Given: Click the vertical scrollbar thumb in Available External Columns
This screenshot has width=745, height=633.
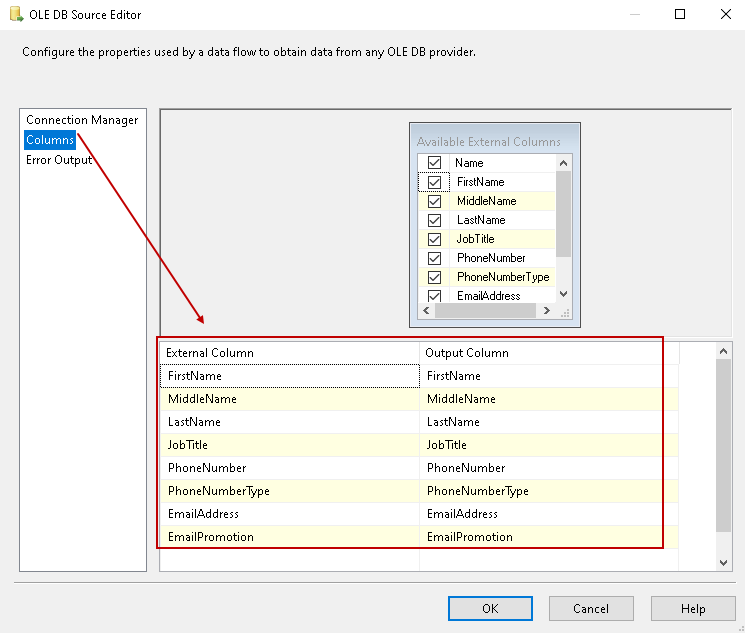Looking at the screenshot, I should (x=564, y=214).
